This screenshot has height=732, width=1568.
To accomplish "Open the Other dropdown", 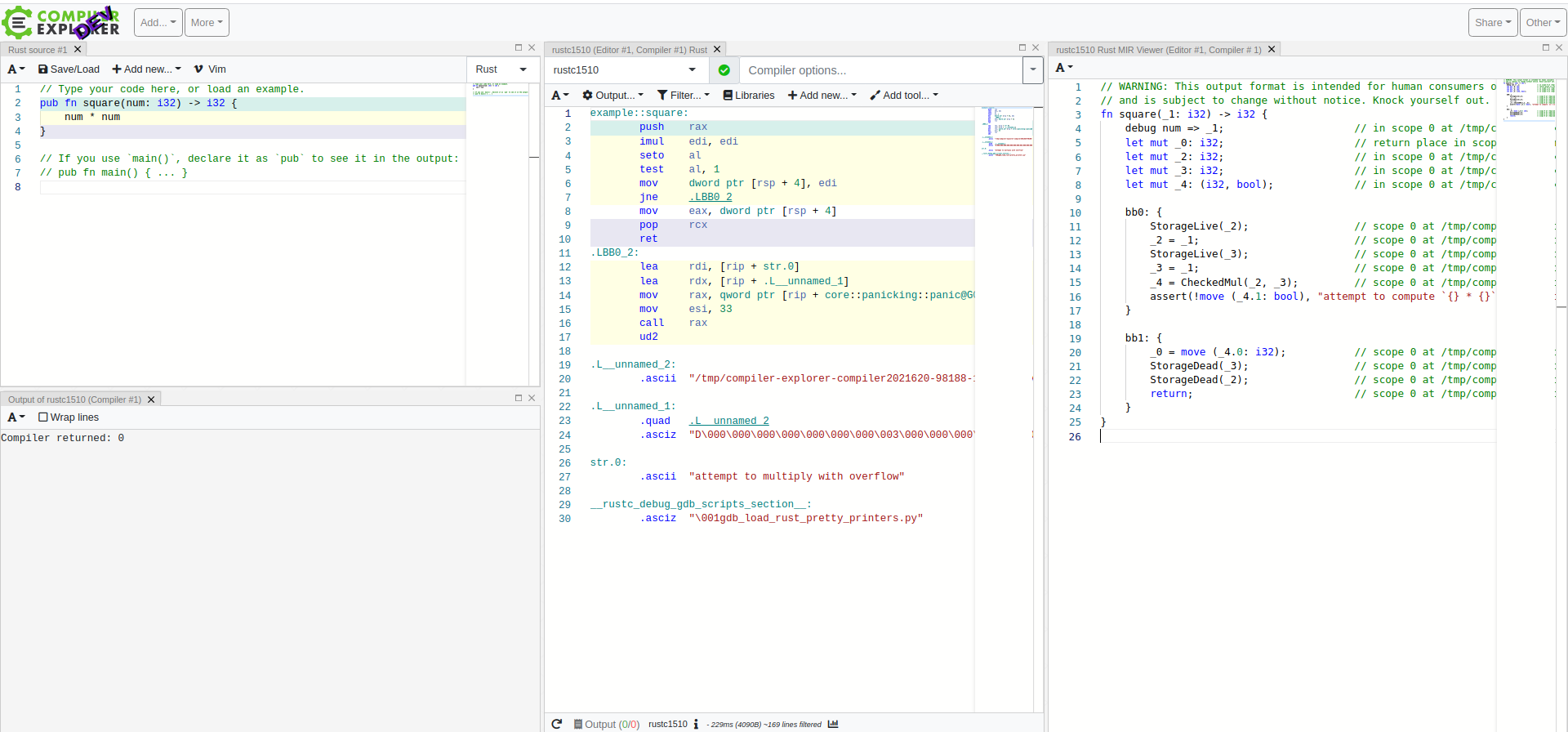I will 1543,23.
